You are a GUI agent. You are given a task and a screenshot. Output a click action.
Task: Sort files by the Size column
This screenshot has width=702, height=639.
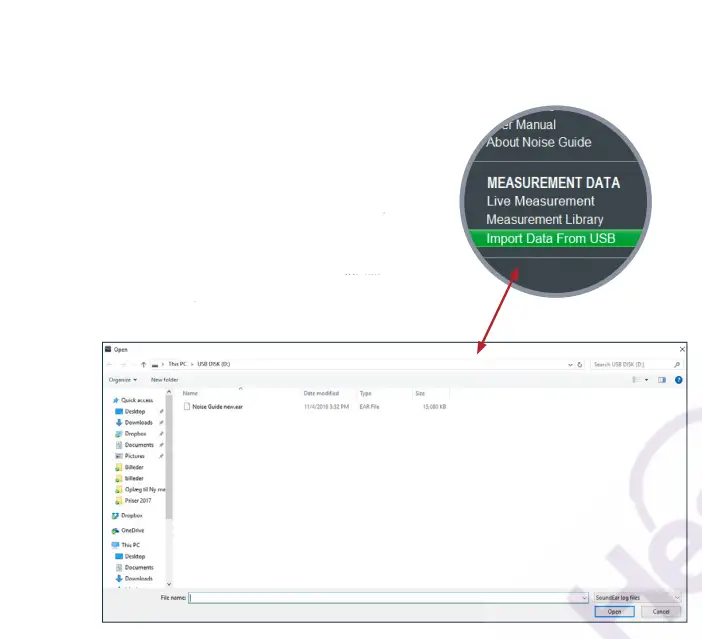(420, 393)
